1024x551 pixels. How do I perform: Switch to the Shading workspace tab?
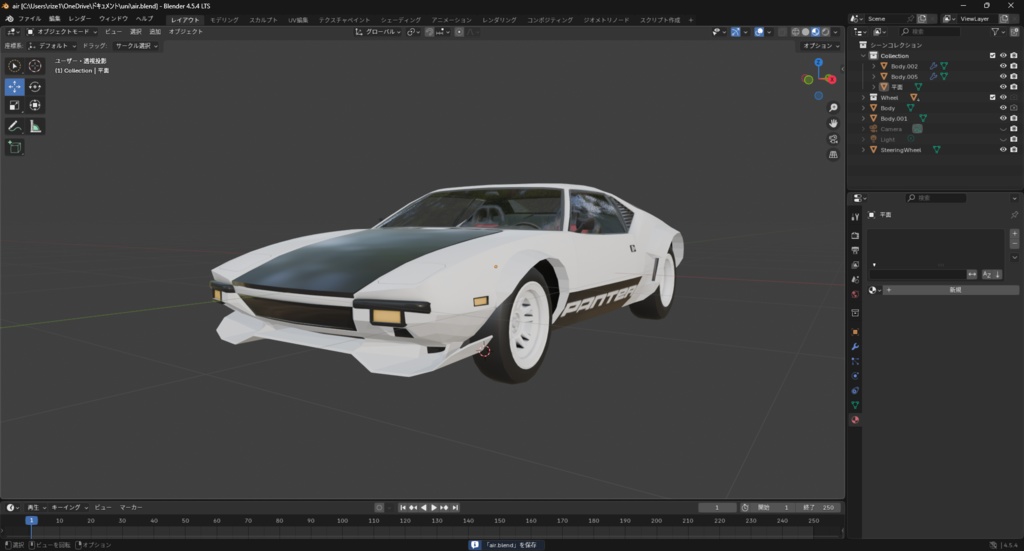400,20
